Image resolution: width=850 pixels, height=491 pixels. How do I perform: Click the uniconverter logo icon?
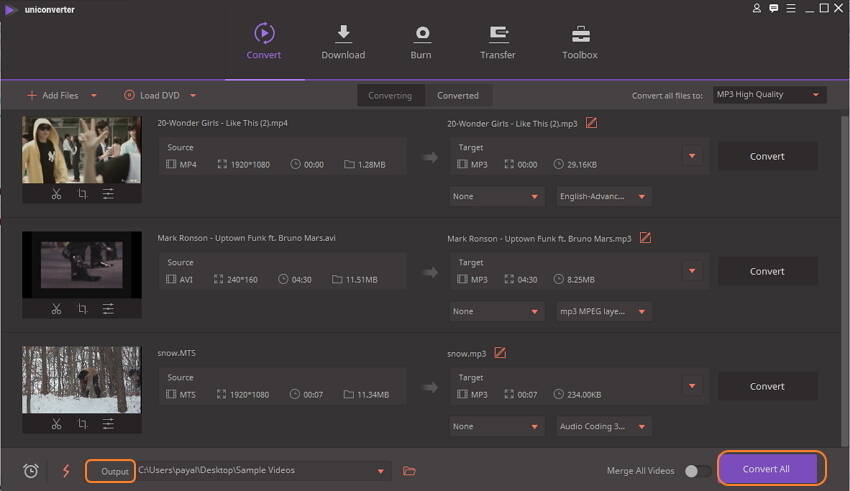10,9
